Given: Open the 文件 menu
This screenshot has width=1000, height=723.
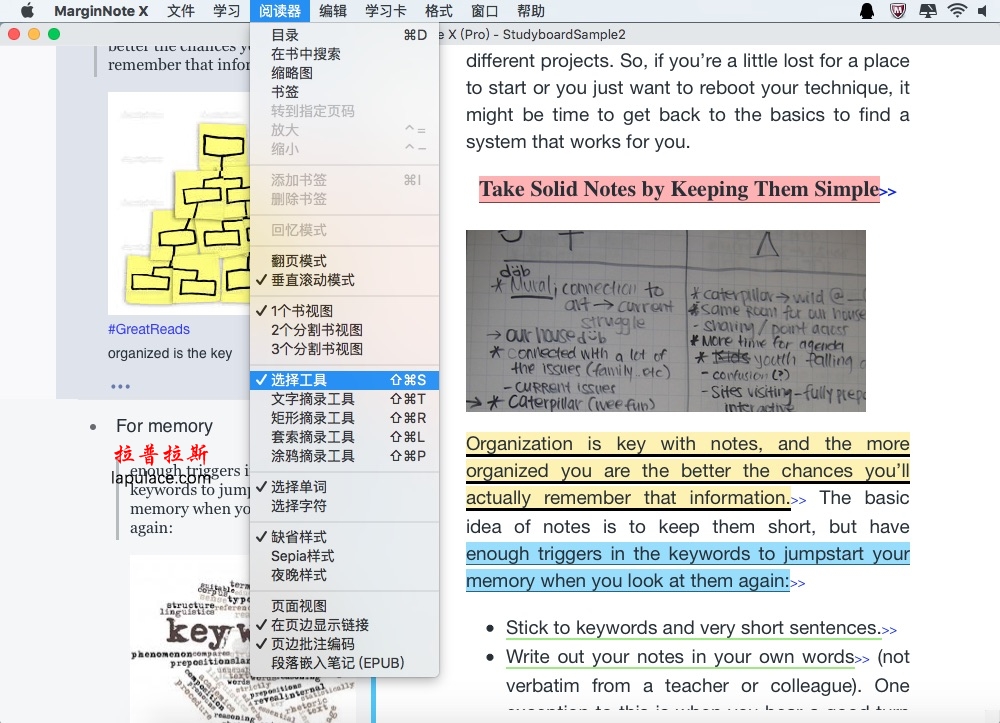Looking at the screenshot, I should (181, 11).
